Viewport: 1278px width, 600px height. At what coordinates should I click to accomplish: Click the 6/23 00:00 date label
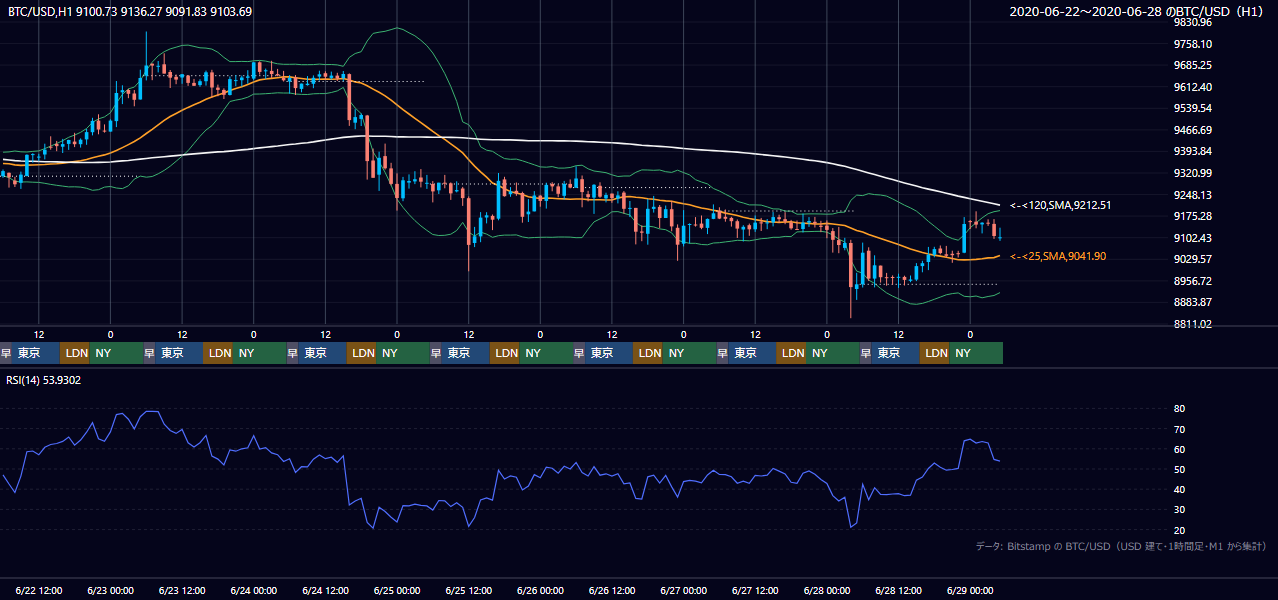click(111, 590)
